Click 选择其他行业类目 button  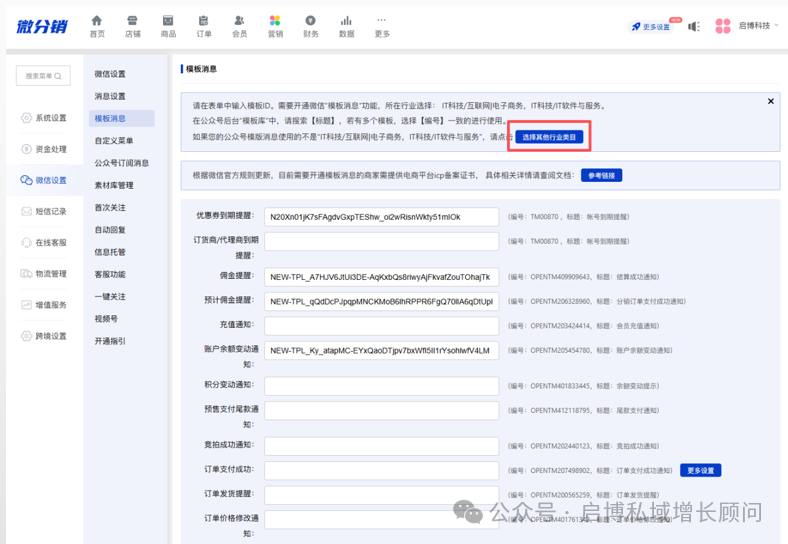tap(549, 137)
